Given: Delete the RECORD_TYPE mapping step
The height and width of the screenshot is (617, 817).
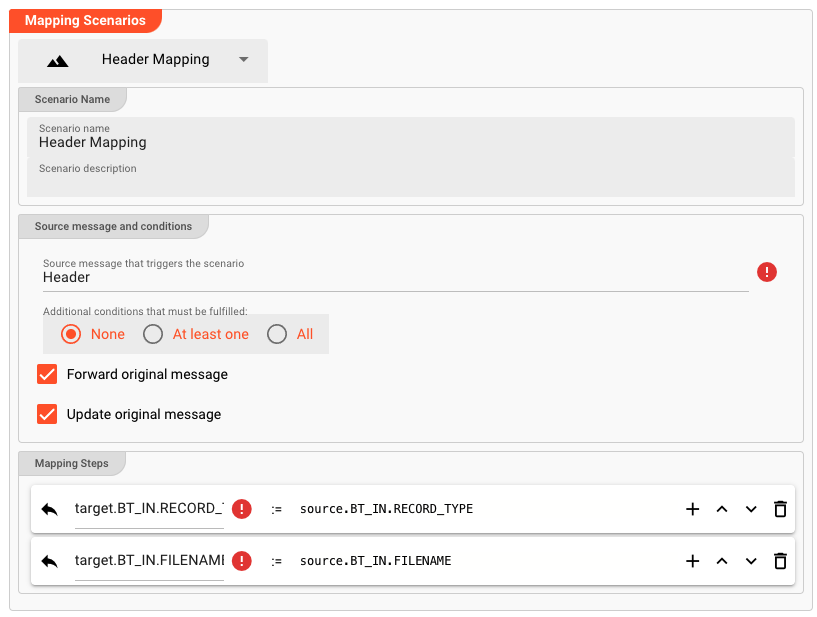Looking at the screenshot, I should tap(780, 509).
